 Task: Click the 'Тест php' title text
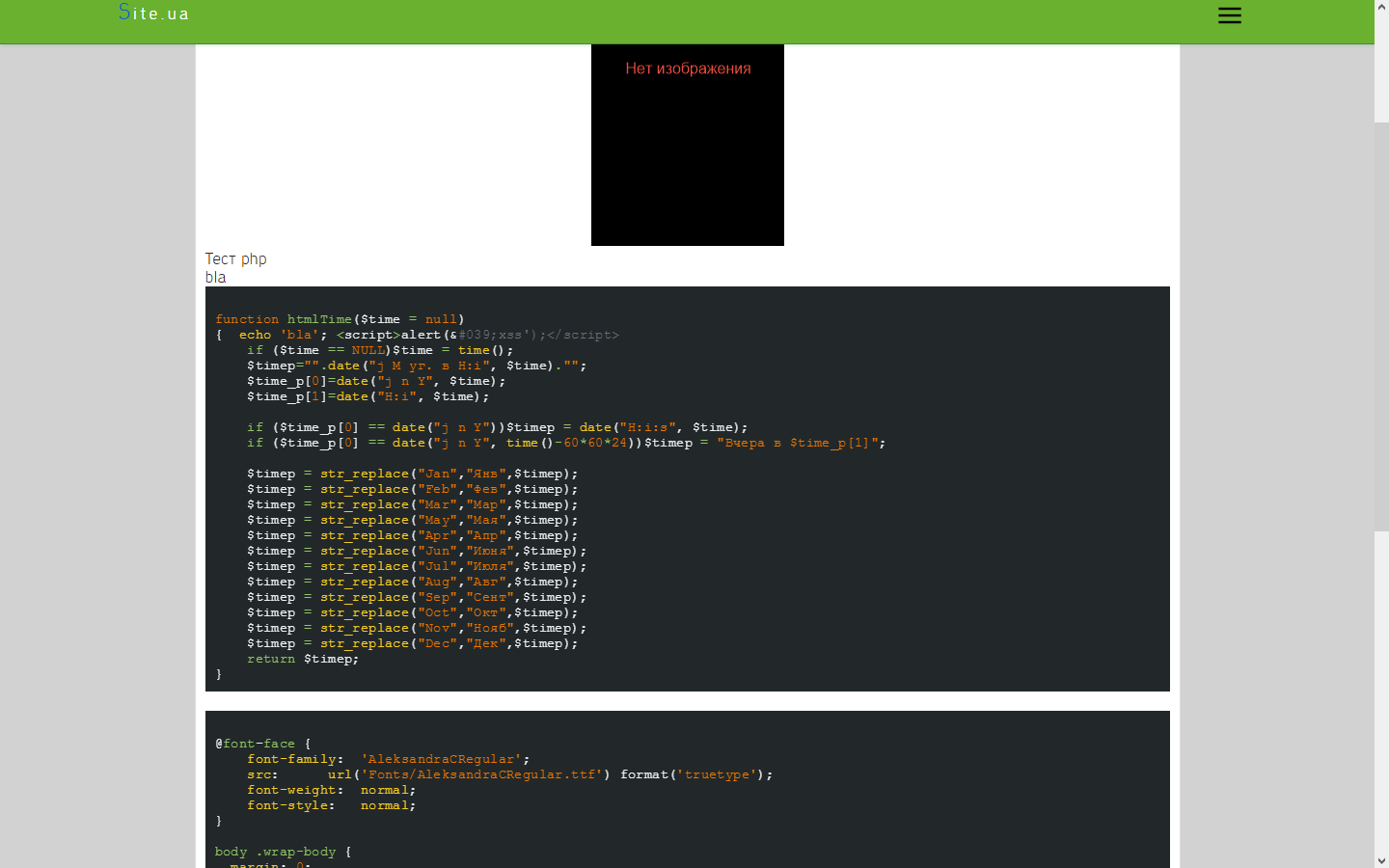235,258
